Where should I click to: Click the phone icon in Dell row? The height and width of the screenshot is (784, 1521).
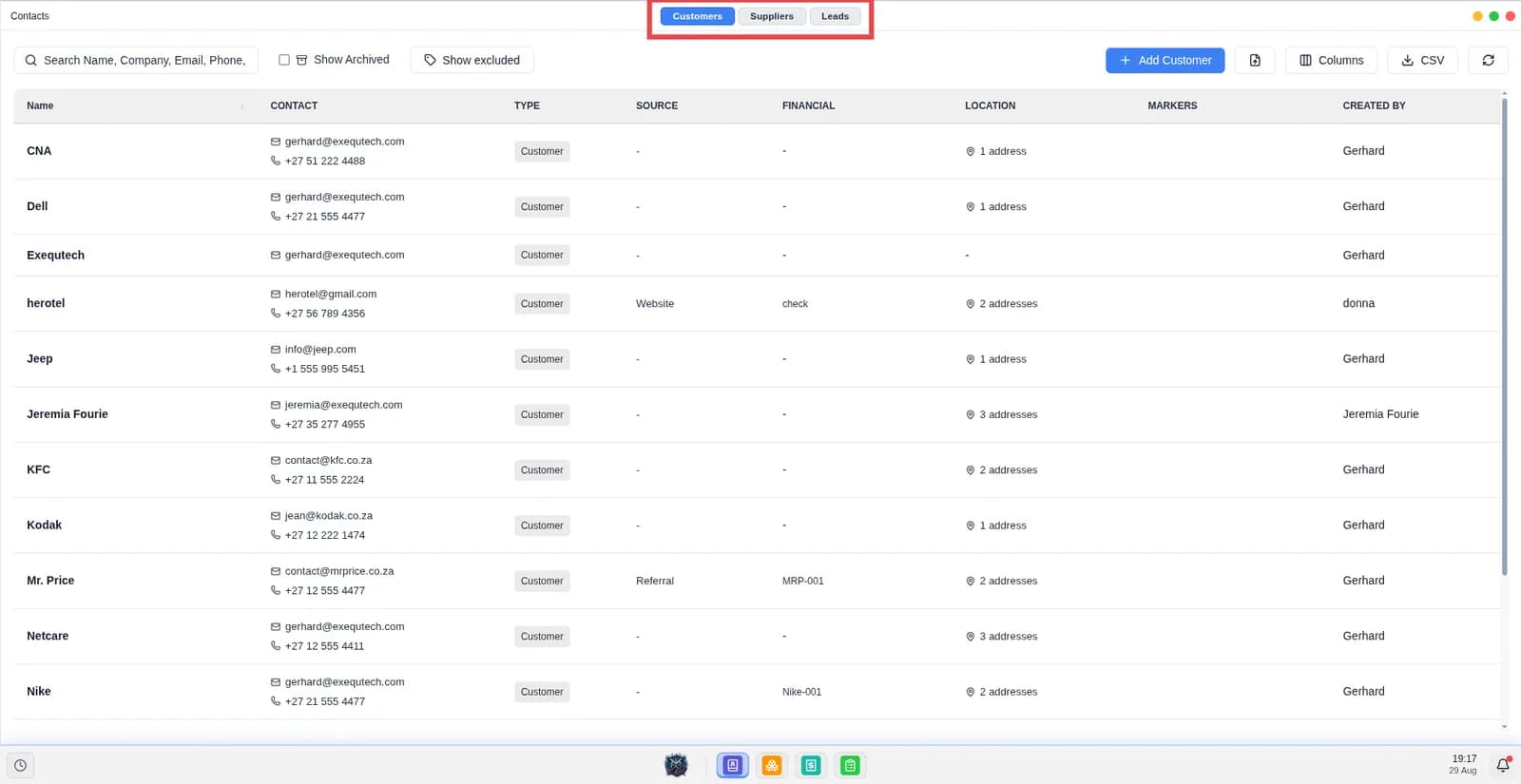click(x=276, y=217)
